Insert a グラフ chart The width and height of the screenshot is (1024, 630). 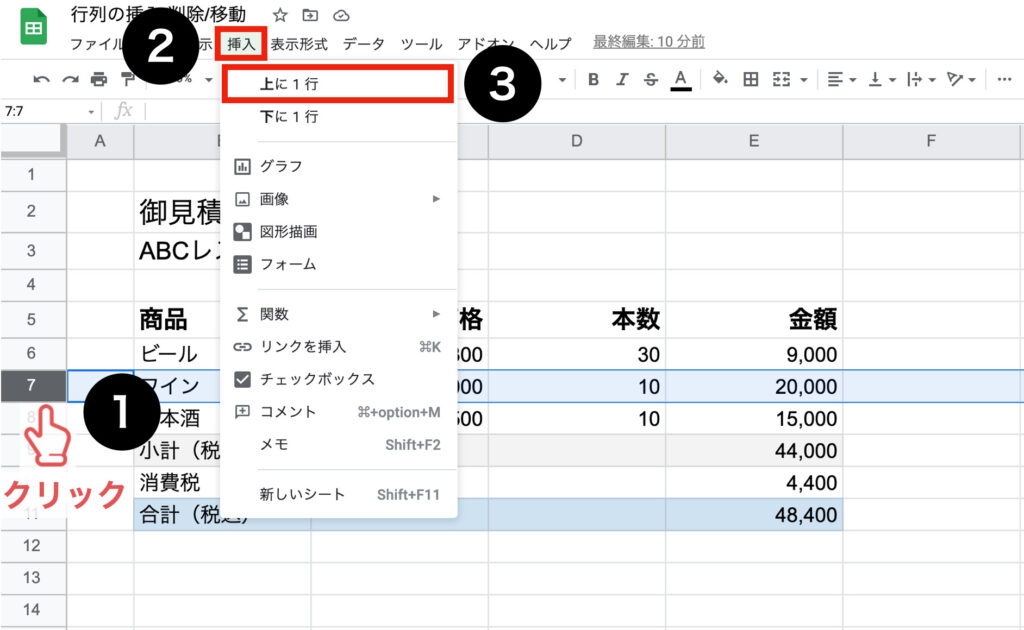point(338,166)
